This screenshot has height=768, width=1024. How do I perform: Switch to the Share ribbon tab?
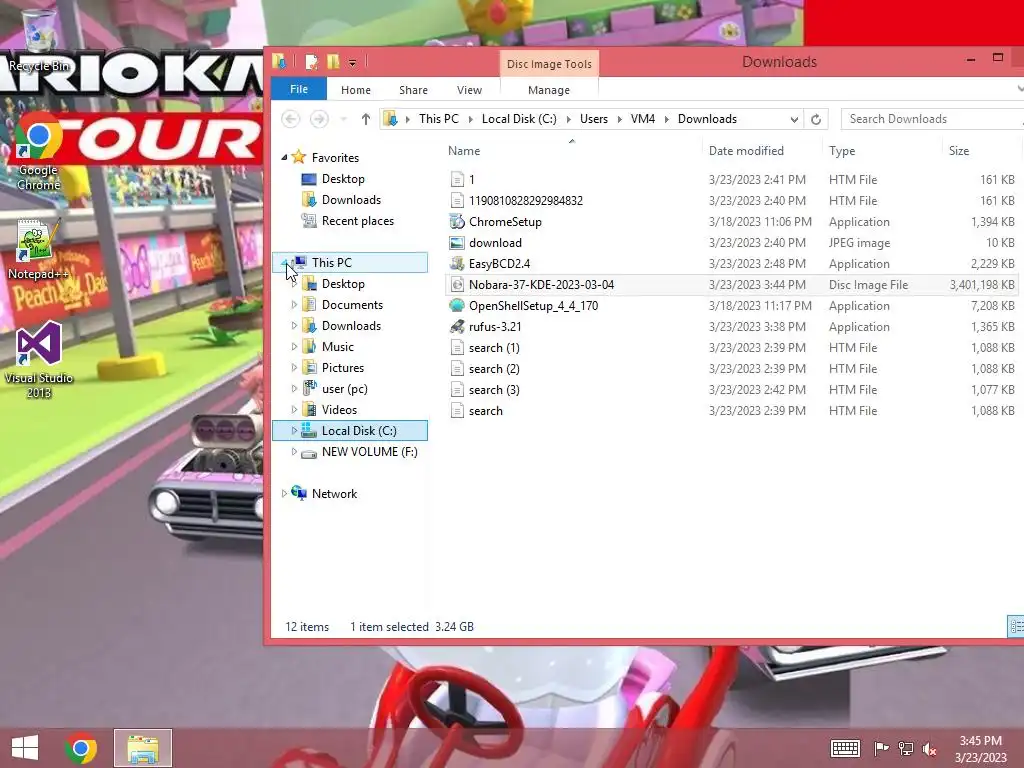(x=413, y=89)
